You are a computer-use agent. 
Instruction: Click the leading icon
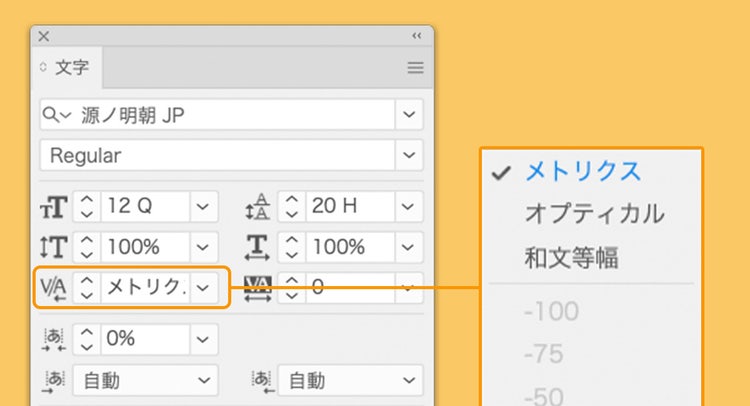pyautogui.click(x=257, y=207)
